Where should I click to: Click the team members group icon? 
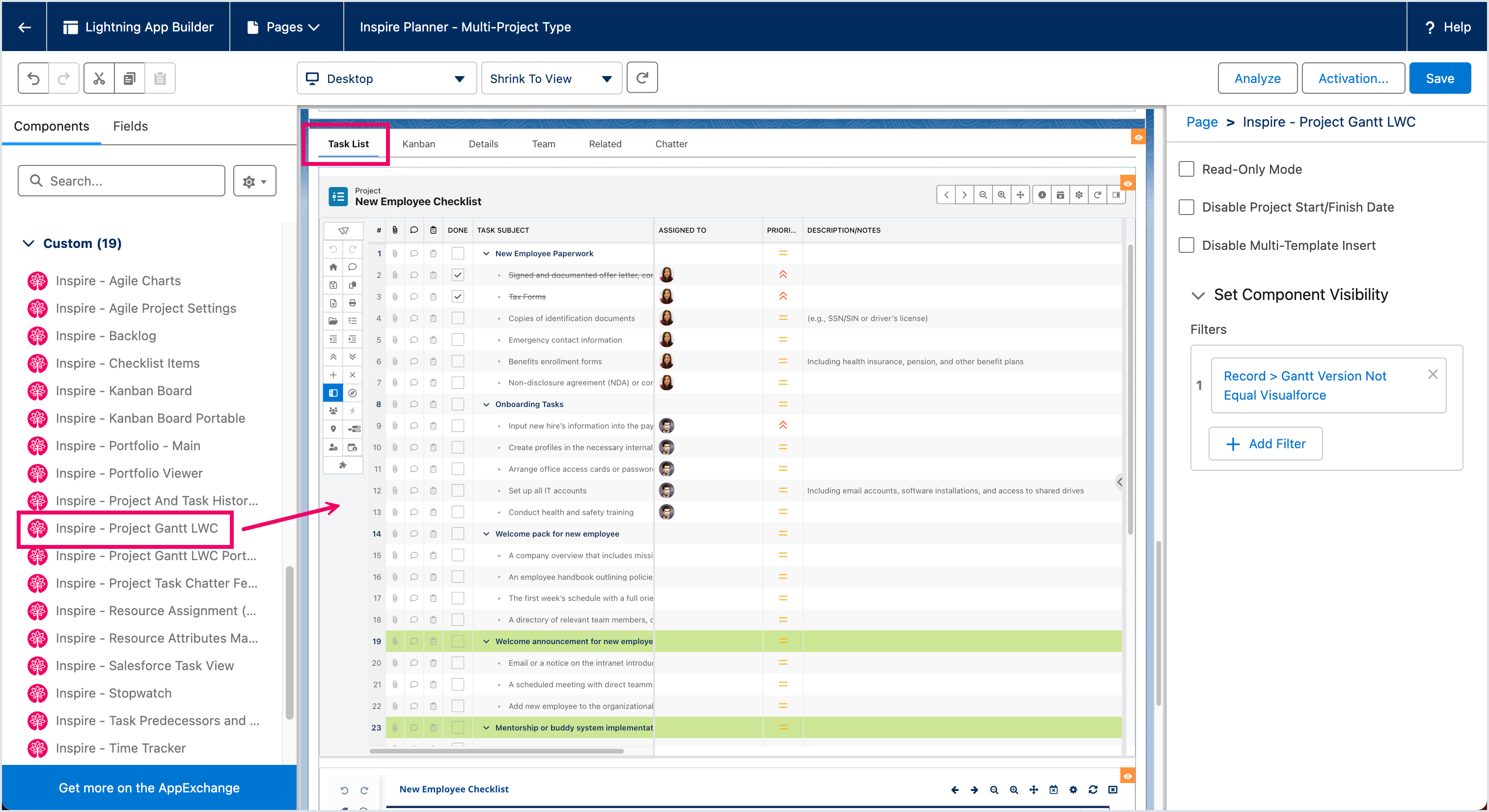tap(333, 411)
